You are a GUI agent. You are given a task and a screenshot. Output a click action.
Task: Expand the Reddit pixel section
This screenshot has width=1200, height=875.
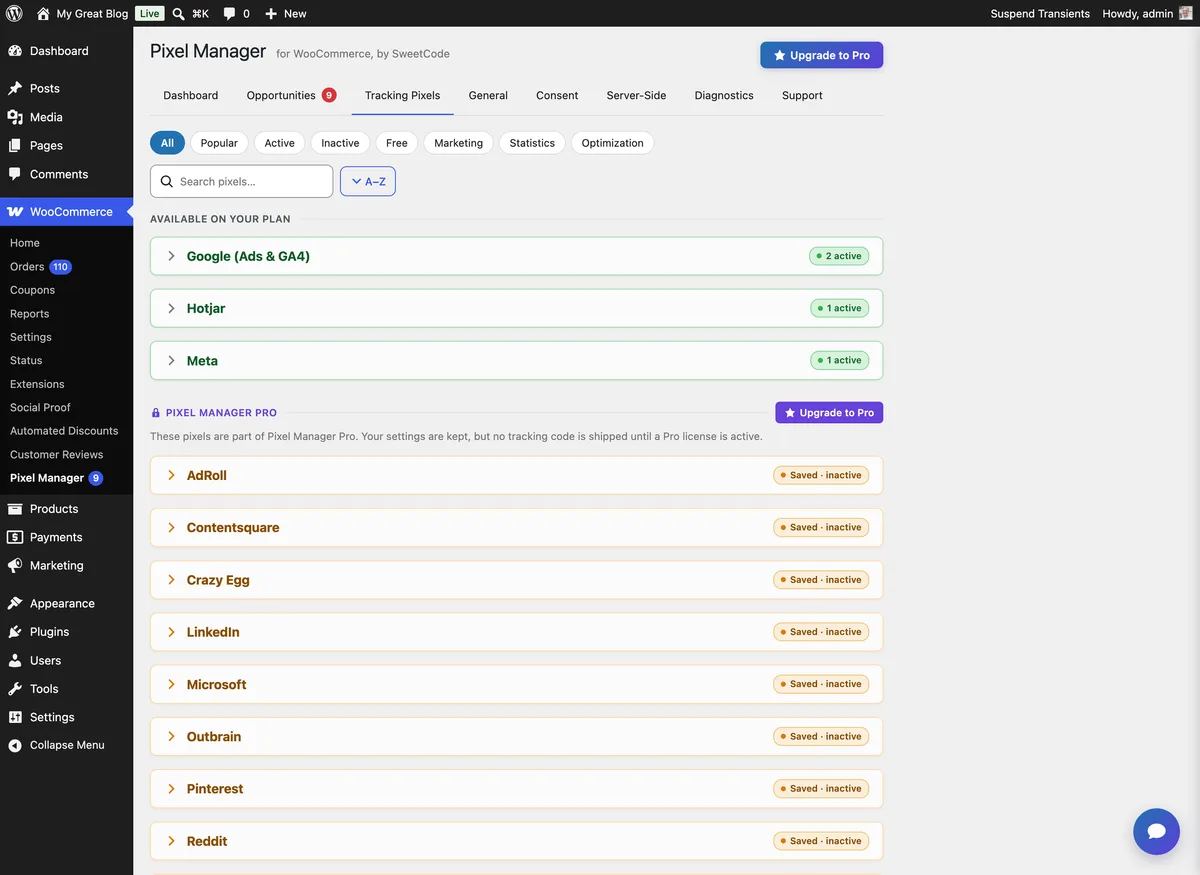click(x=516, y=841)
